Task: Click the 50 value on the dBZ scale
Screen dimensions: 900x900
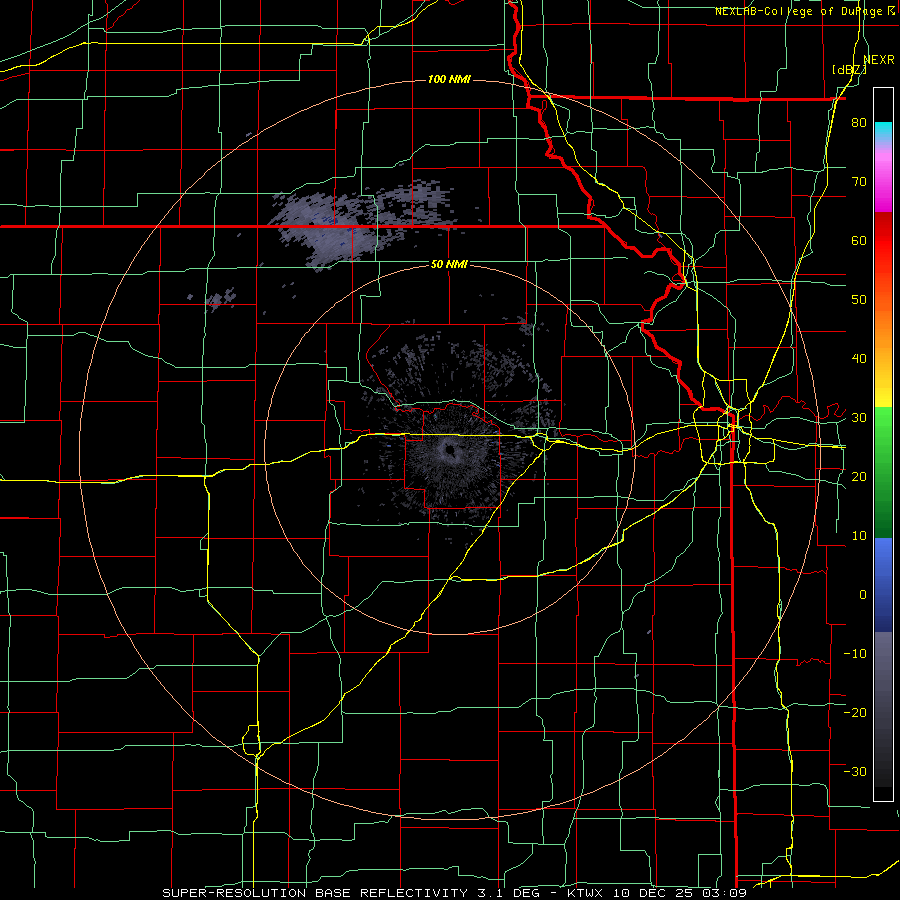Action: (859, 300)
